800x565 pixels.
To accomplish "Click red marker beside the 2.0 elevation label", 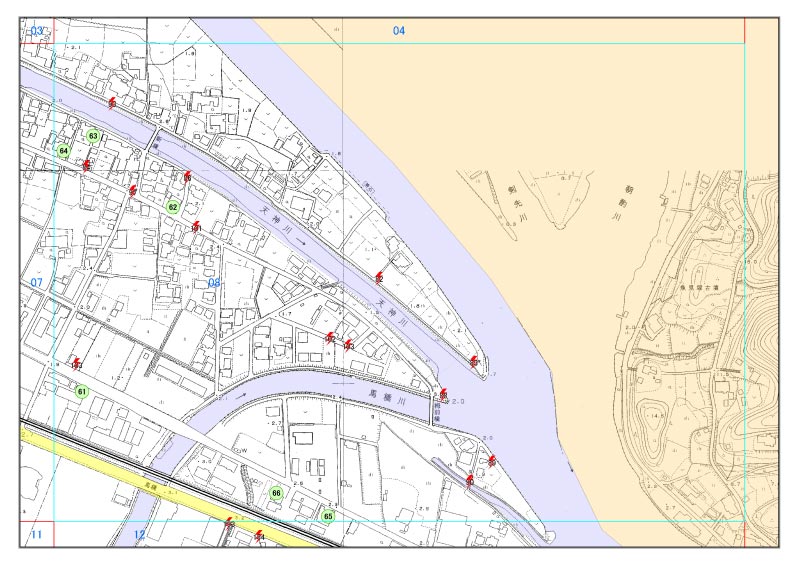I will point(444,395).
